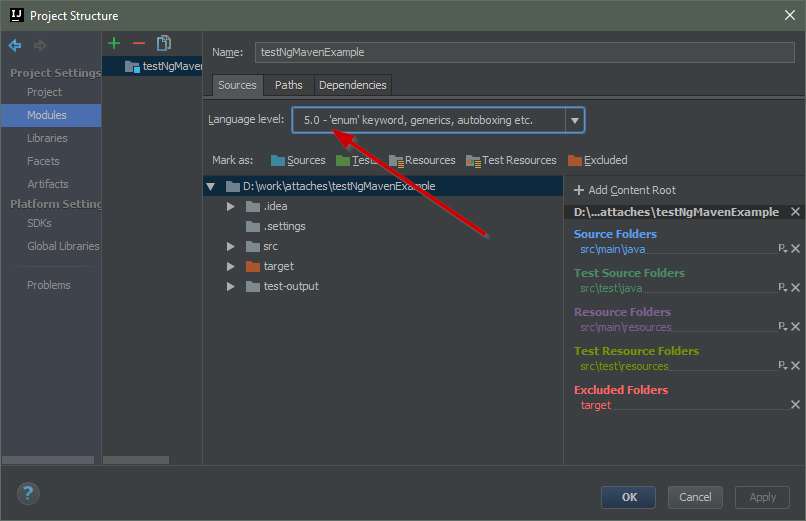Mark folder as Resources
The width and height of the screenshot is (806, 521).
click(422, 160)
